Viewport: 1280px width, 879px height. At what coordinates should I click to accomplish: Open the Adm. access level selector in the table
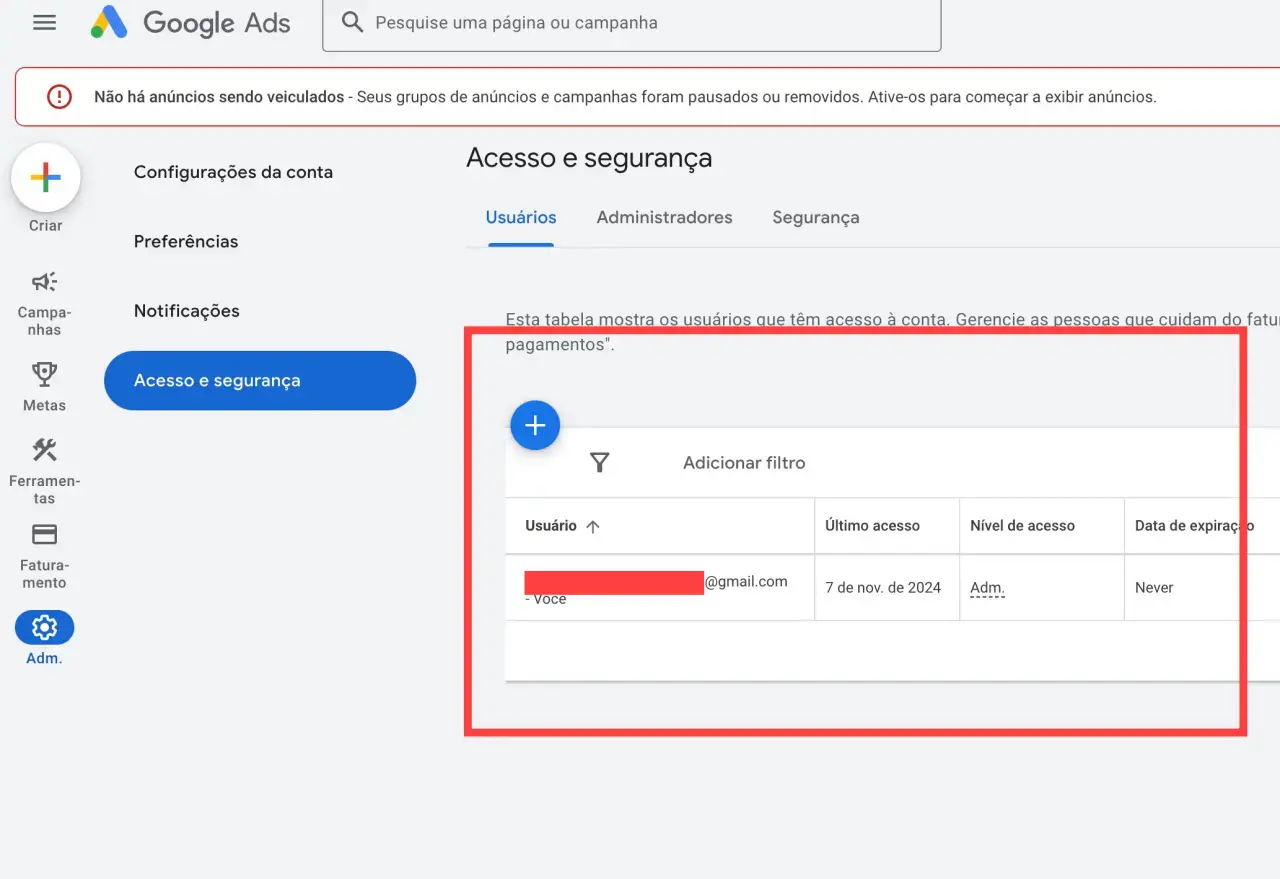pyautogui.click(x=986, y=587)
